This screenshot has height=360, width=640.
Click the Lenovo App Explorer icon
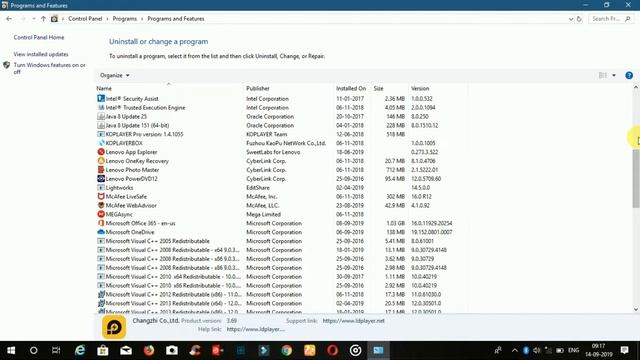101,152
